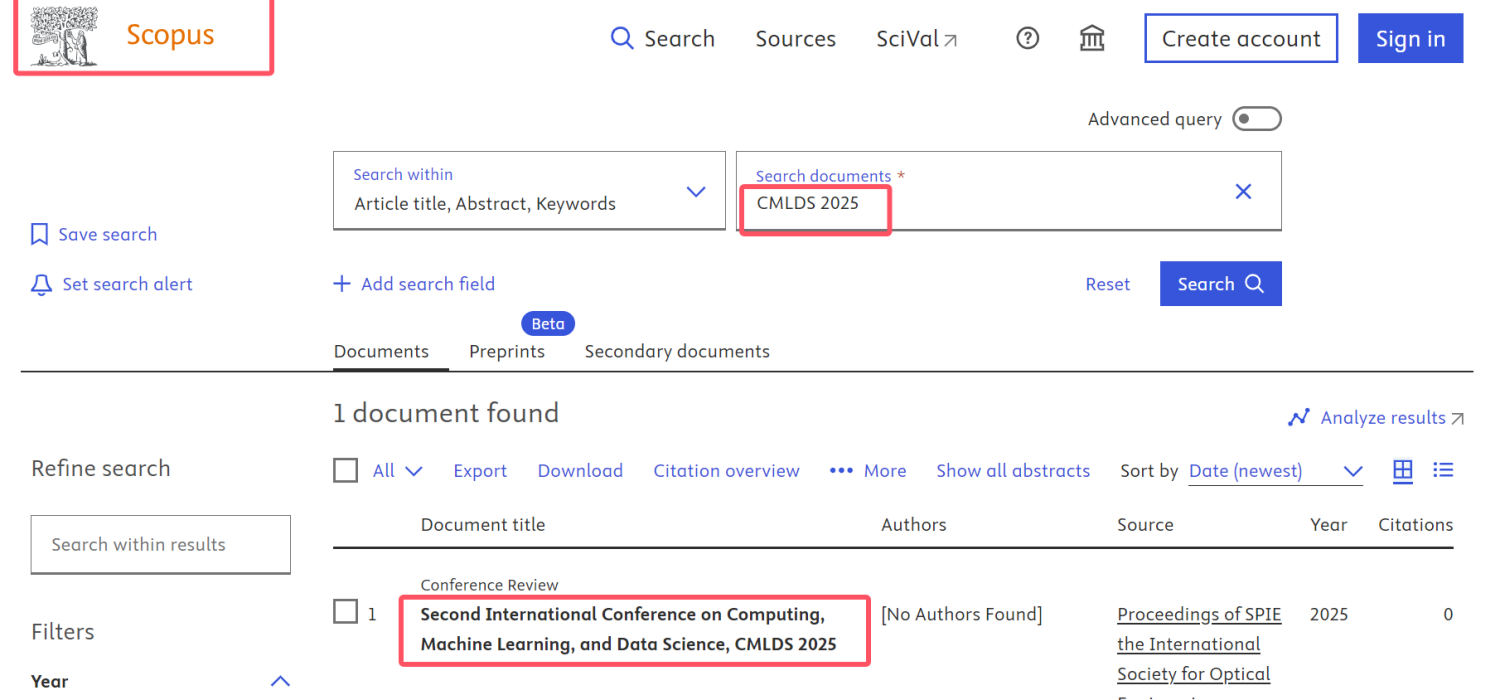Viewport: 1500px width, 700px height.
Task: Click the Beta badge above Preprints
Action: tap(548, 323)
